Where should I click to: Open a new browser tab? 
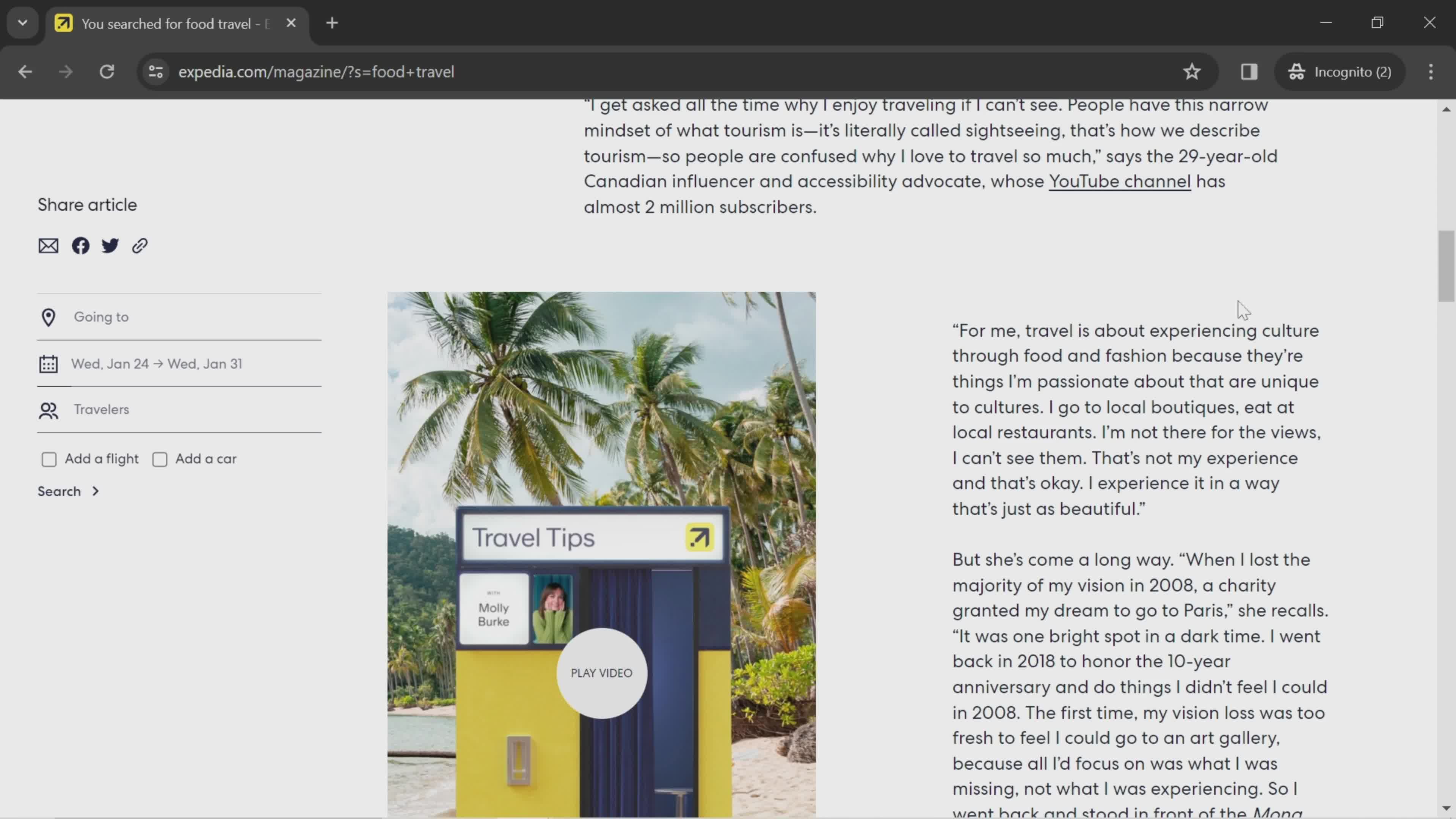tap(333, 23)
